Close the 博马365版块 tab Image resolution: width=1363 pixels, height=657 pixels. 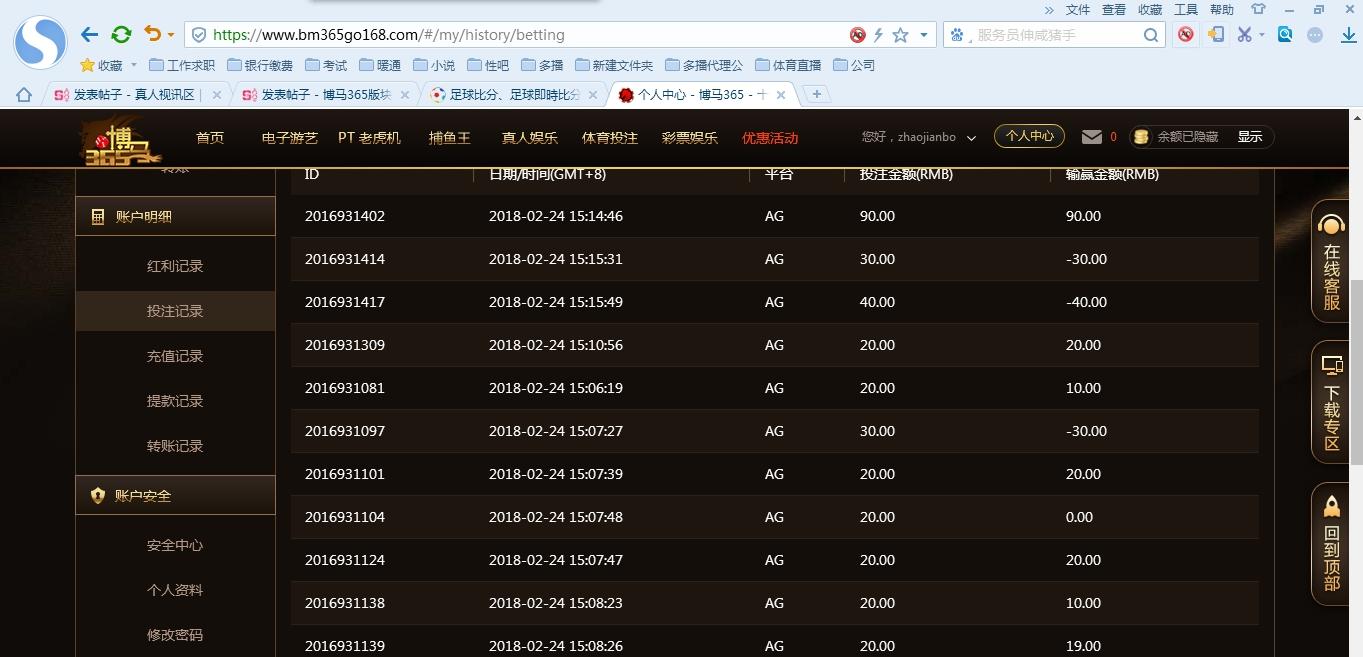[x=404, y=95]
